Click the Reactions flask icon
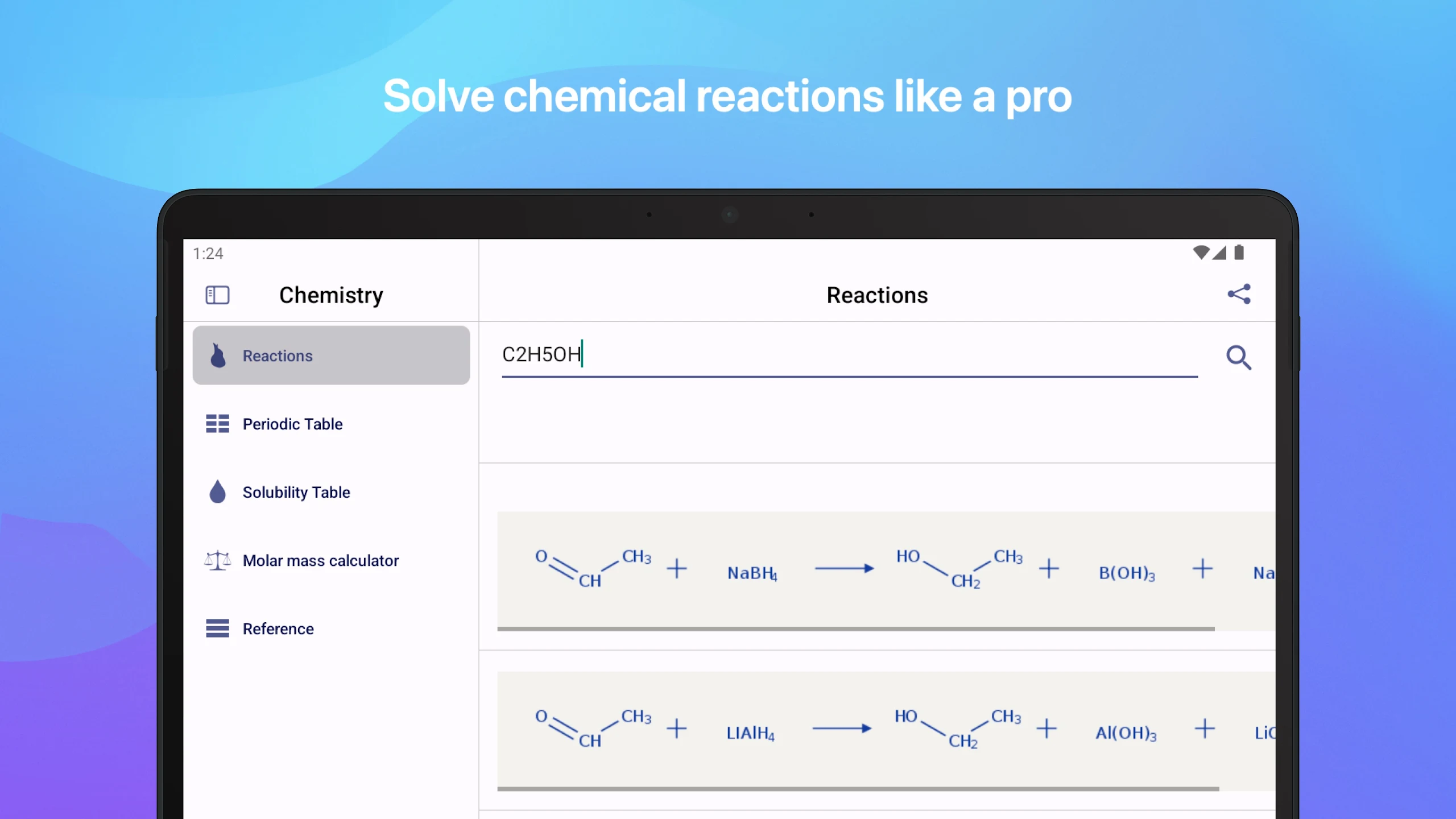This screenshot has width=1456, height=819. tap(218, 355)
